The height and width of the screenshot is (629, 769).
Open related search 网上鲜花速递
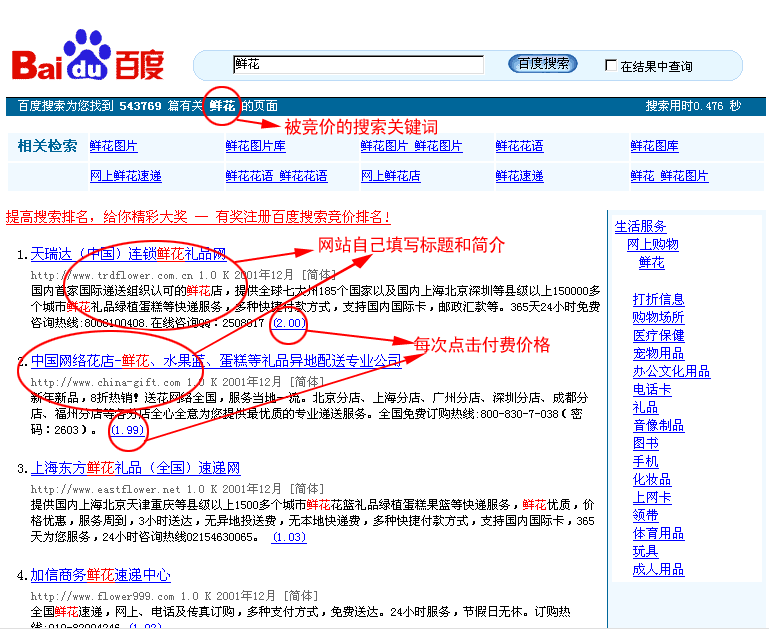[125, 176]
